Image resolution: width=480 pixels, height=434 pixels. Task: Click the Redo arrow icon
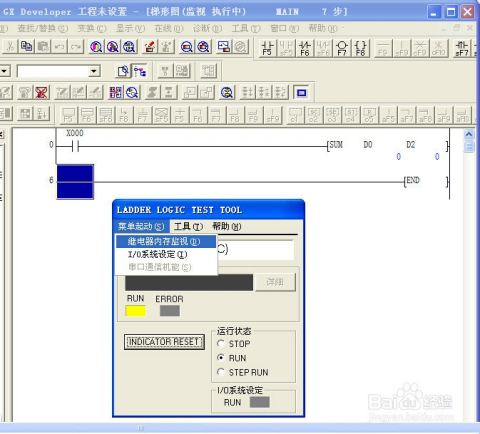pos(76,47)
